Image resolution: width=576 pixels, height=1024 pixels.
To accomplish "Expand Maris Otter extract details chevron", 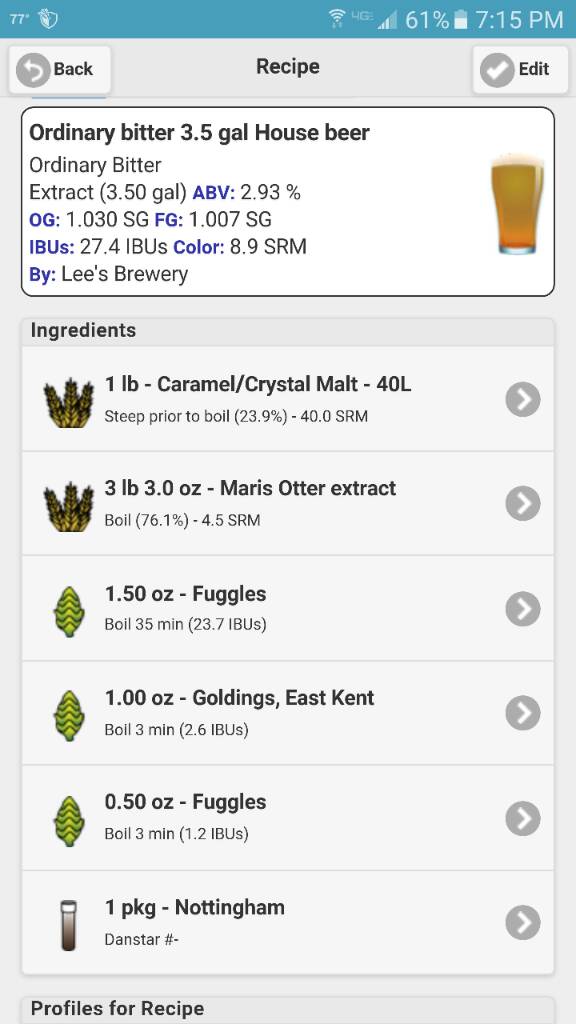I will coord(523,504).
